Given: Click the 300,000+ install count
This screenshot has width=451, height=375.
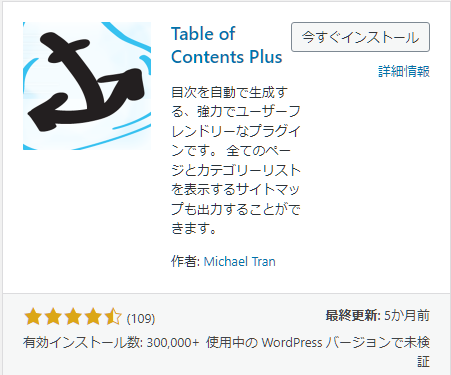Looking at the screenshot, I should tap(173, 342).
